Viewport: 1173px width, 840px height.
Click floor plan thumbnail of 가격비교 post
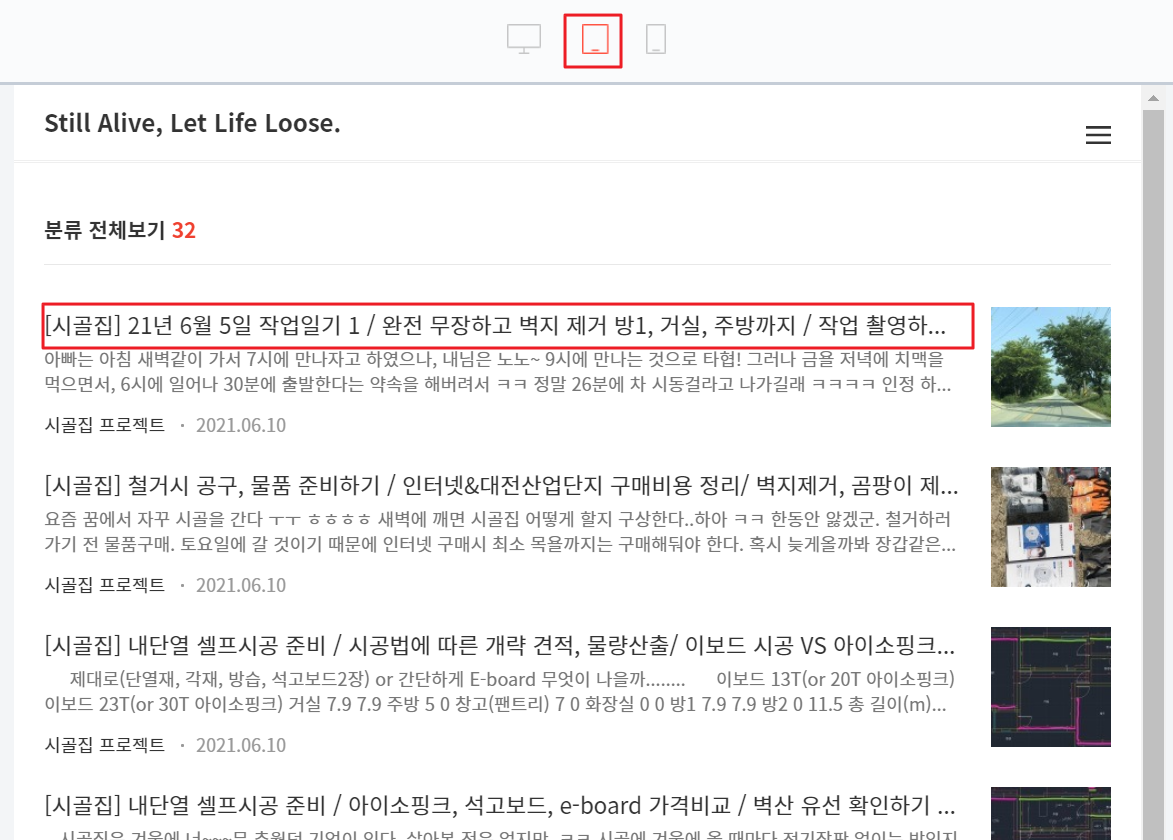[x=1050, y=814]
